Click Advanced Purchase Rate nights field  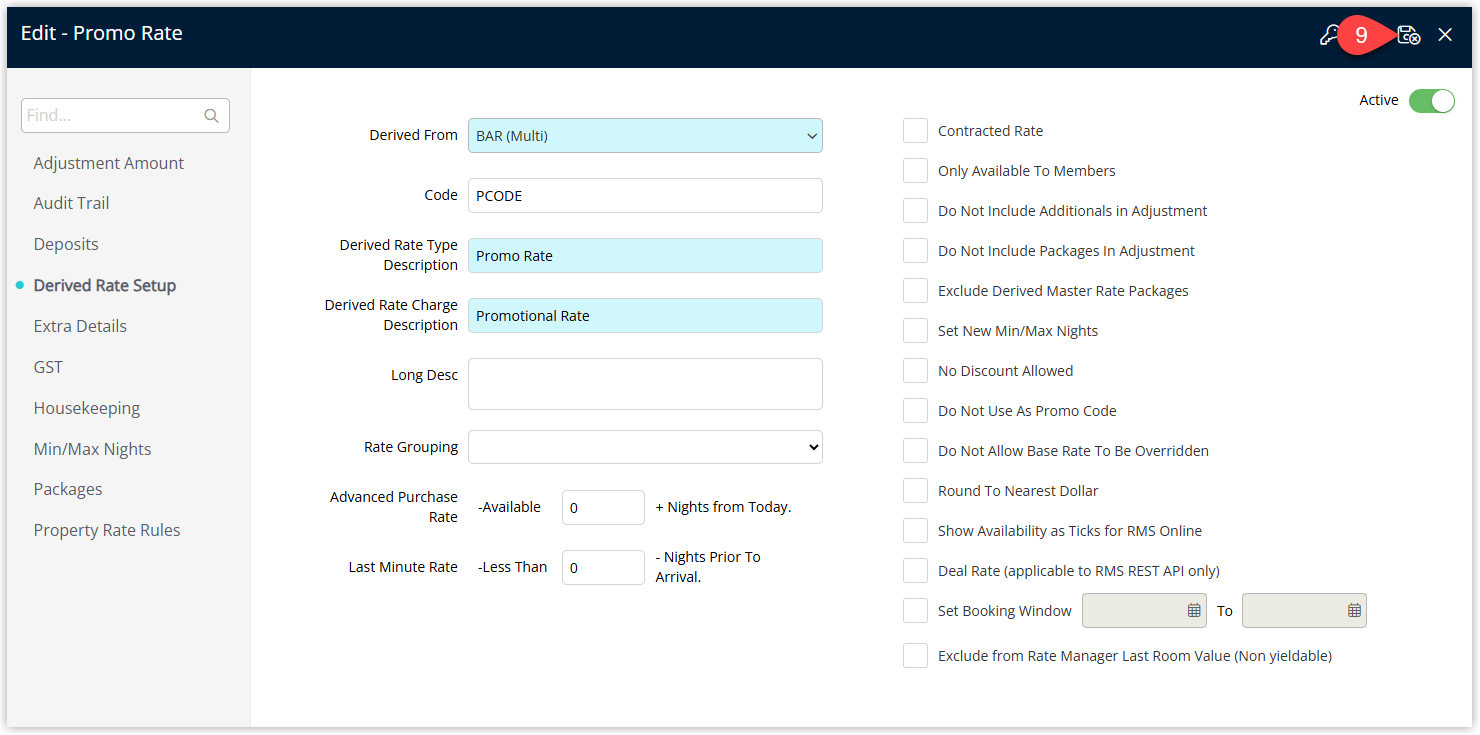(x=603, y=508)
